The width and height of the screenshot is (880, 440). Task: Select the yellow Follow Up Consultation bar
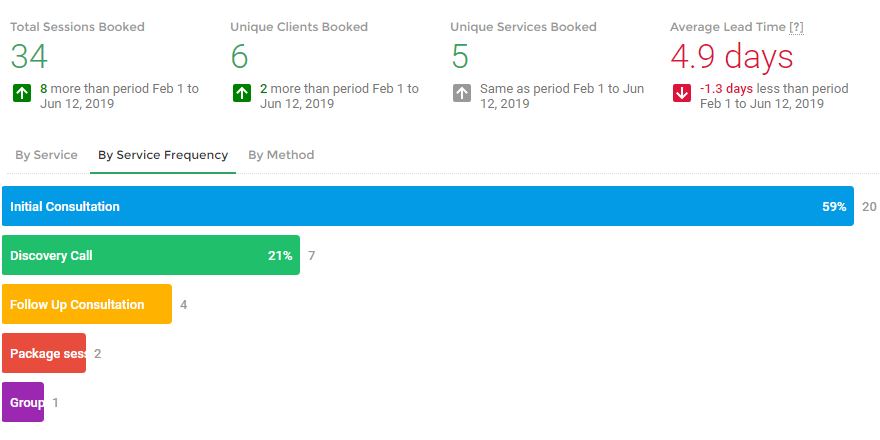[x=86, y=304]
